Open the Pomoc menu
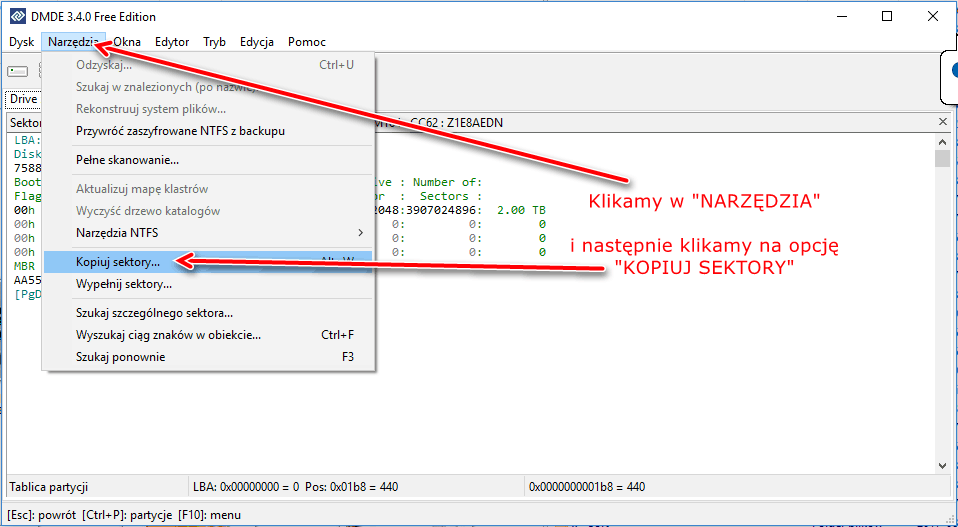The width and height of the screenshot is (958, 527). click(x=306, y=42)
